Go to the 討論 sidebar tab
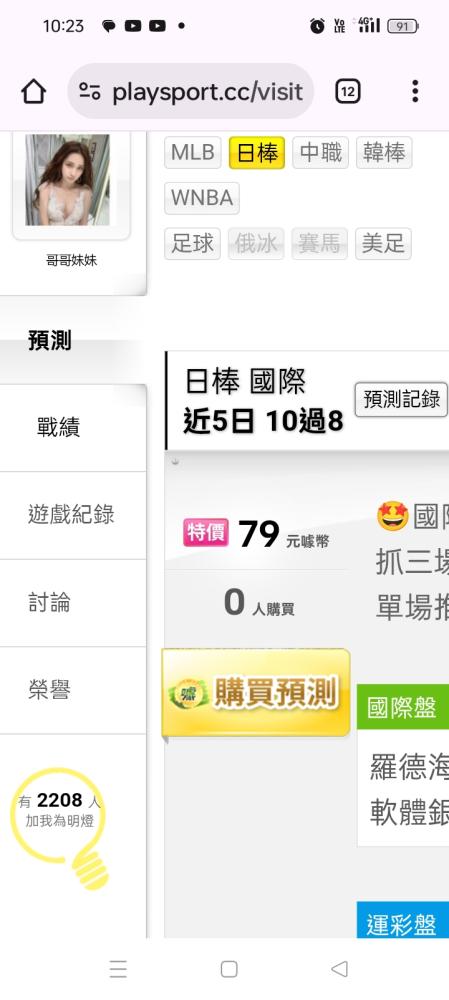Image resolution: width=449 pixels, height=1000 pixels. [x=50, y=603]
